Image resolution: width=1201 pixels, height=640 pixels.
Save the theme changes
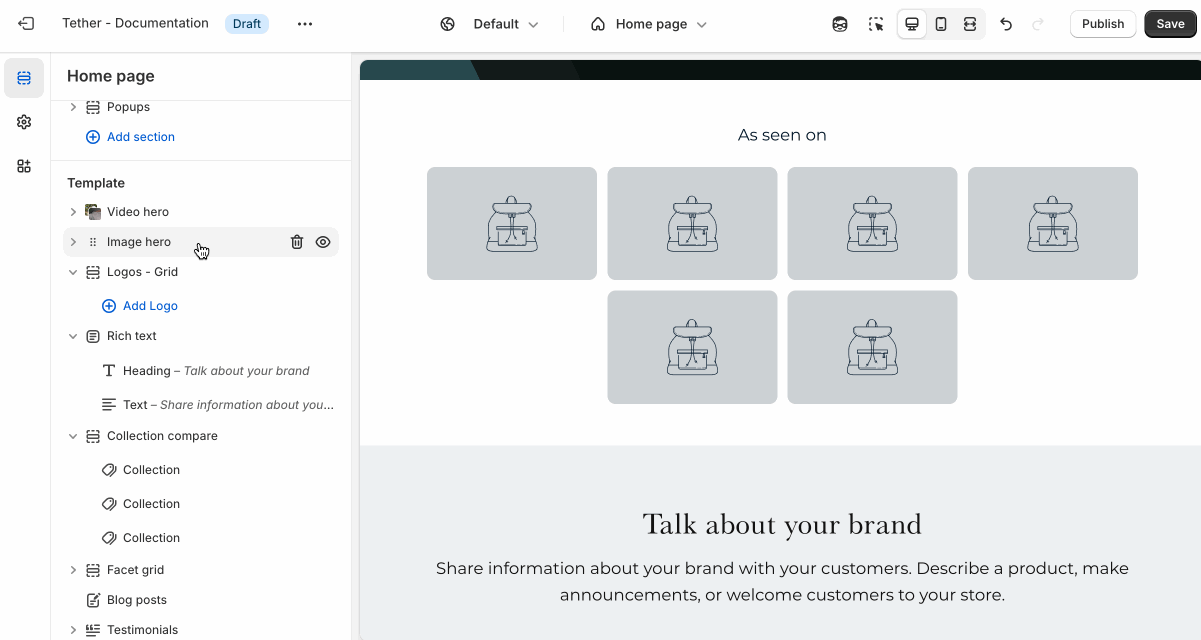(1170, 24)
